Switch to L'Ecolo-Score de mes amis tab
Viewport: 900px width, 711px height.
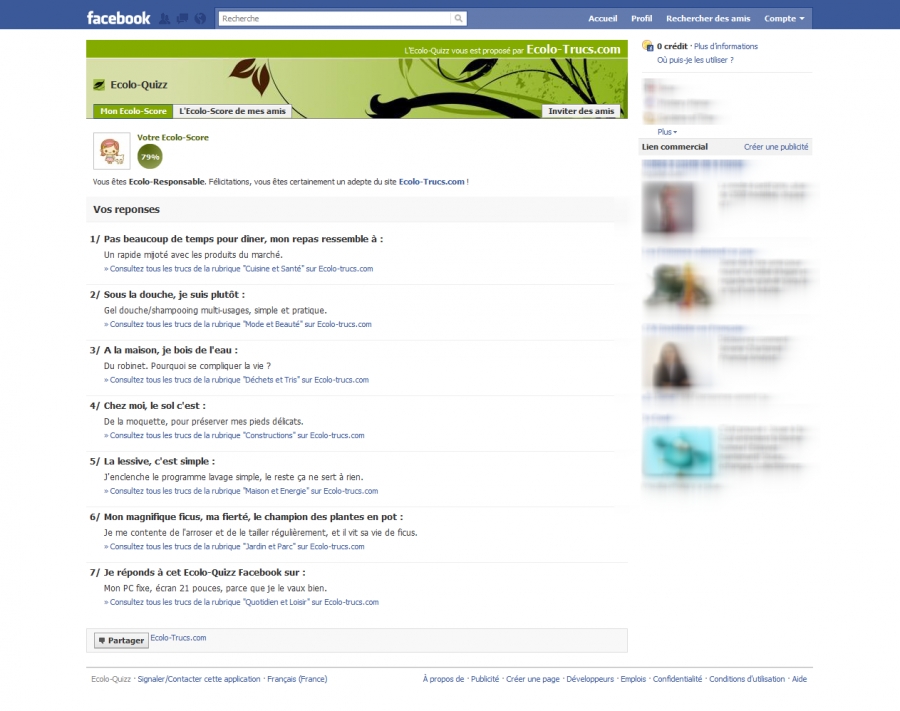(x=232, y=111)
